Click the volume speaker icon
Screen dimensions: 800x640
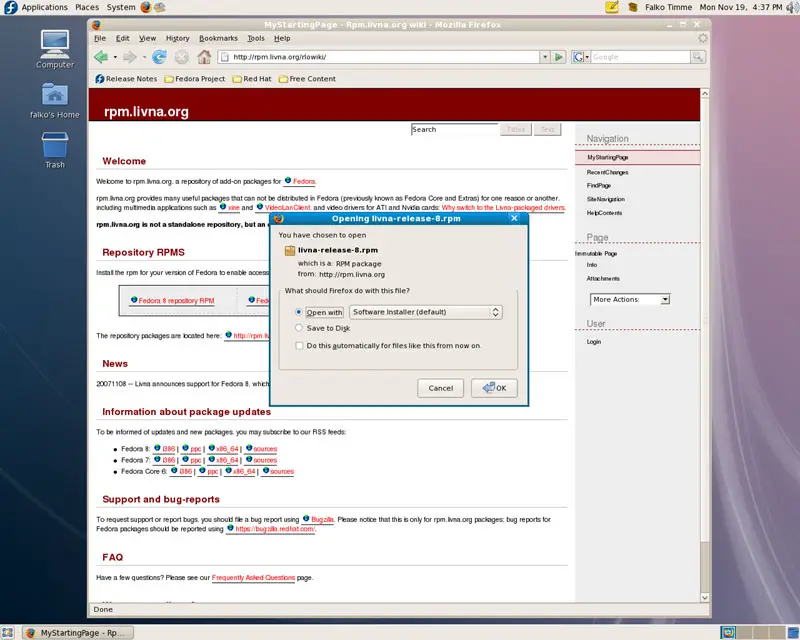click(792, 7)
